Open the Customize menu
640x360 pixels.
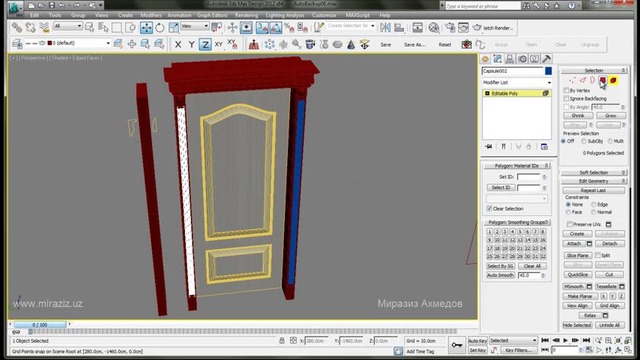tap(324, 15)
